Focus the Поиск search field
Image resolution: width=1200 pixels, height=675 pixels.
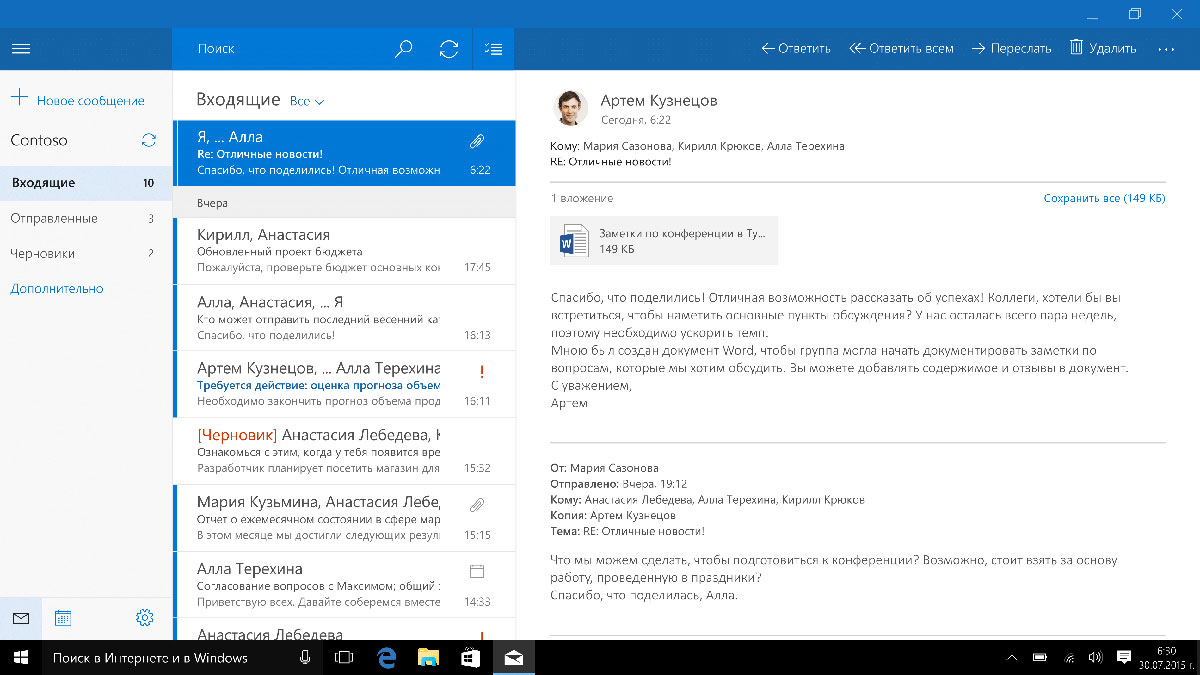coord(280,48)
